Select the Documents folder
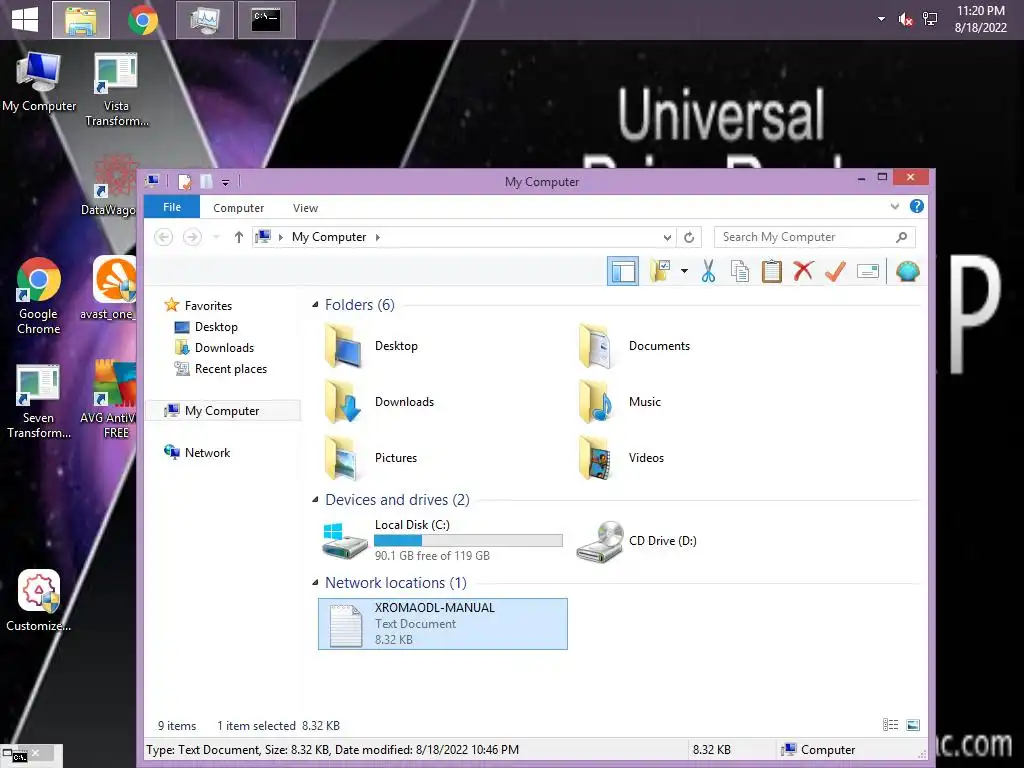 pyautogui.click(x=635, y=346)
